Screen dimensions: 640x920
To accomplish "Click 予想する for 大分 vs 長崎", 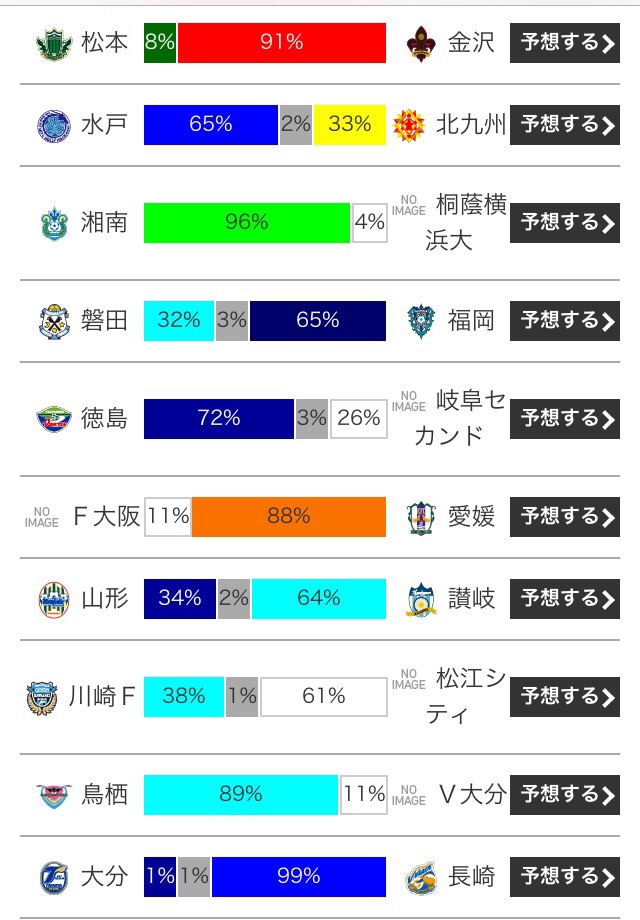I will (564, 877).
